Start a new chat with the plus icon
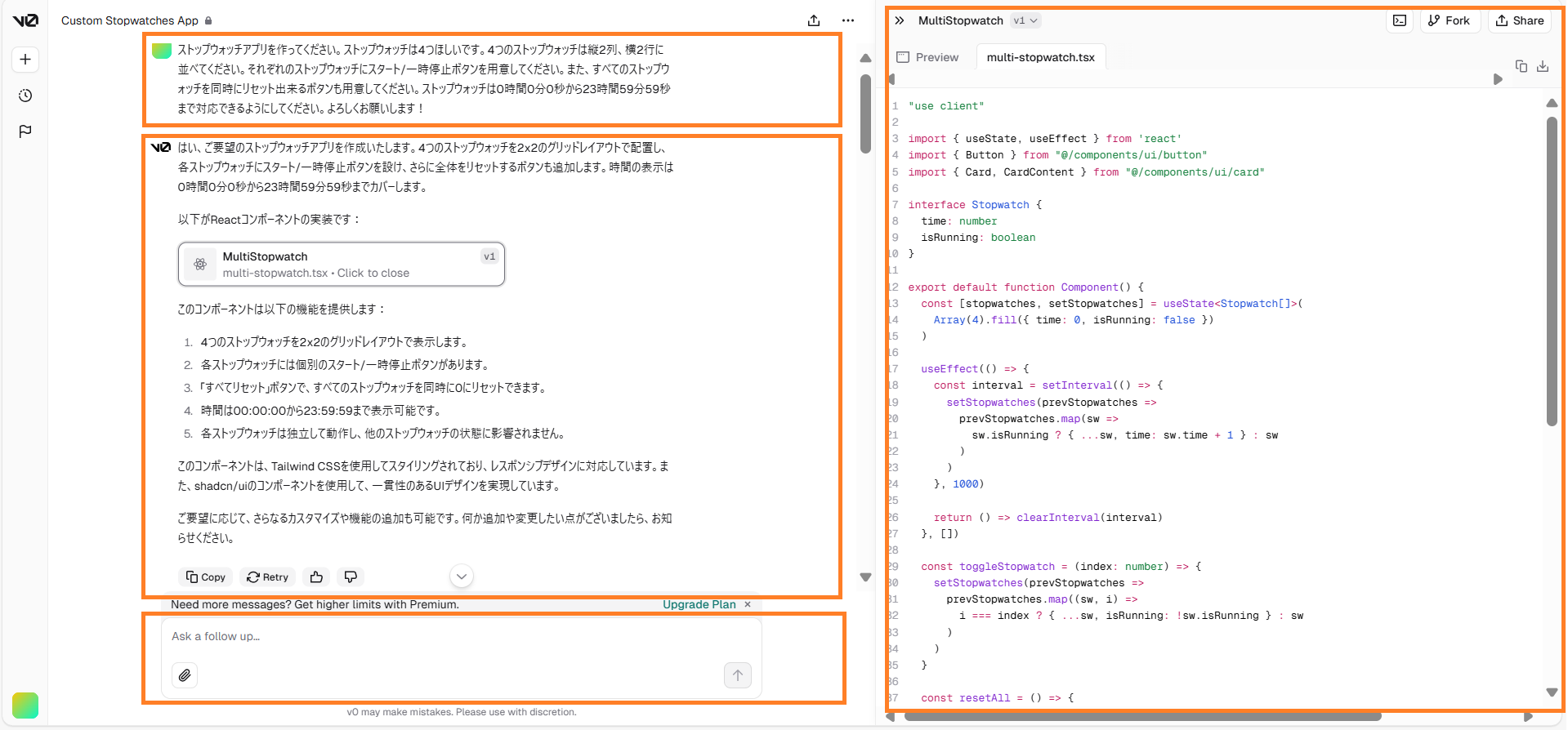 (25, 59)
